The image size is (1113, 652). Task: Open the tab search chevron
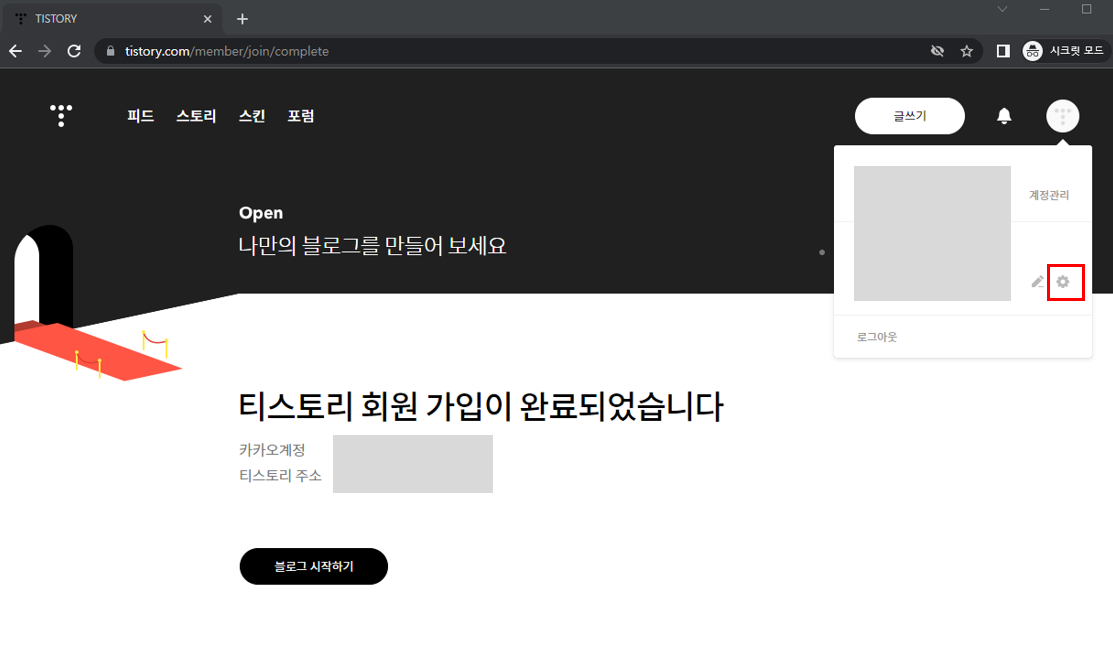pyautogui.click(x=1002, y=9)
